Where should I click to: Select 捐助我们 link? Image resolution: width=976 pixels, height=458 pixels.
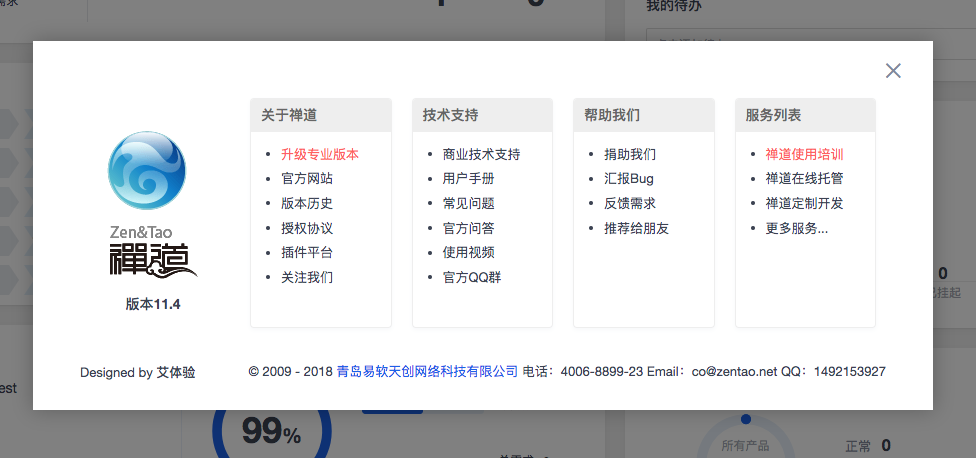[x=630, y=154]
